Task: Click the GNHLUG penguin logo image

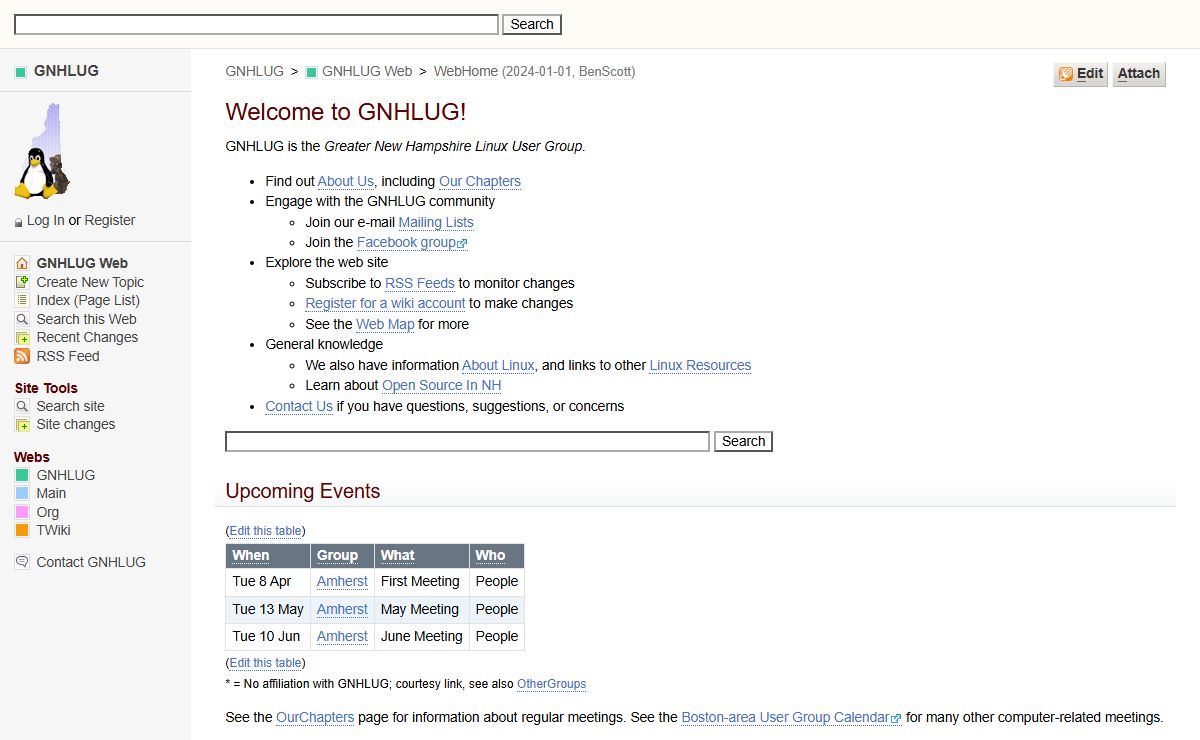Action: tap(43, 151)
